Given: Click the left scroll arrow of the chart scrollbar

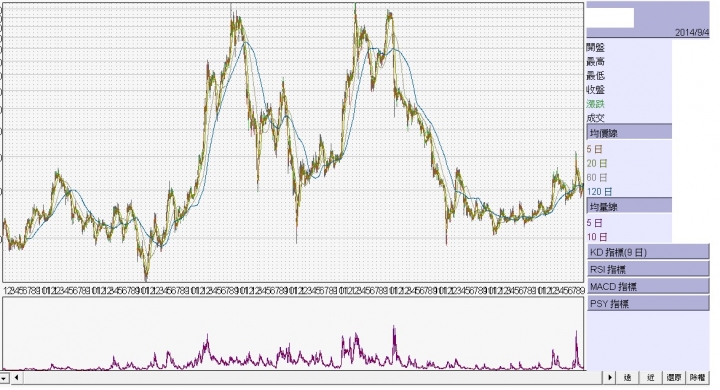Looking at the screenshot, I should [x=17, y=378].
